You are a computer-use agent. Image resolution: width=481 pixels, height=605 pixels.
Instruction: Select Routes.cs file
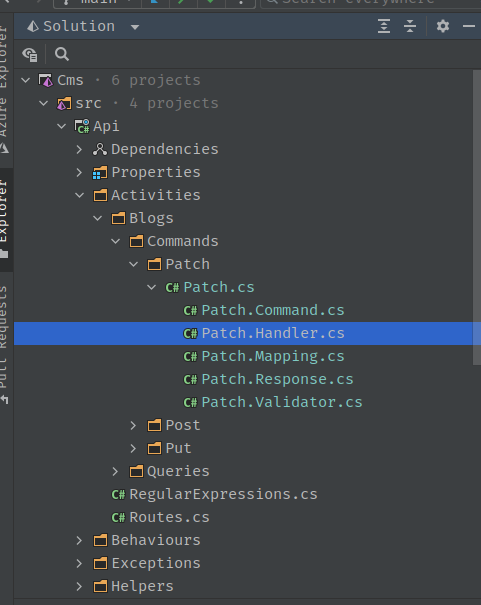(x=169, y=517)
